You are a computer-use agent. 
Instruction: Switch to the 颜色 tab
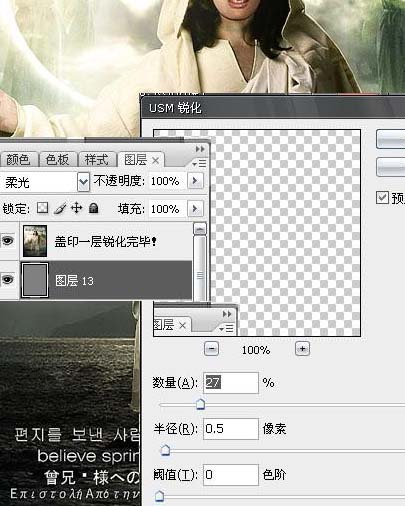18,160
